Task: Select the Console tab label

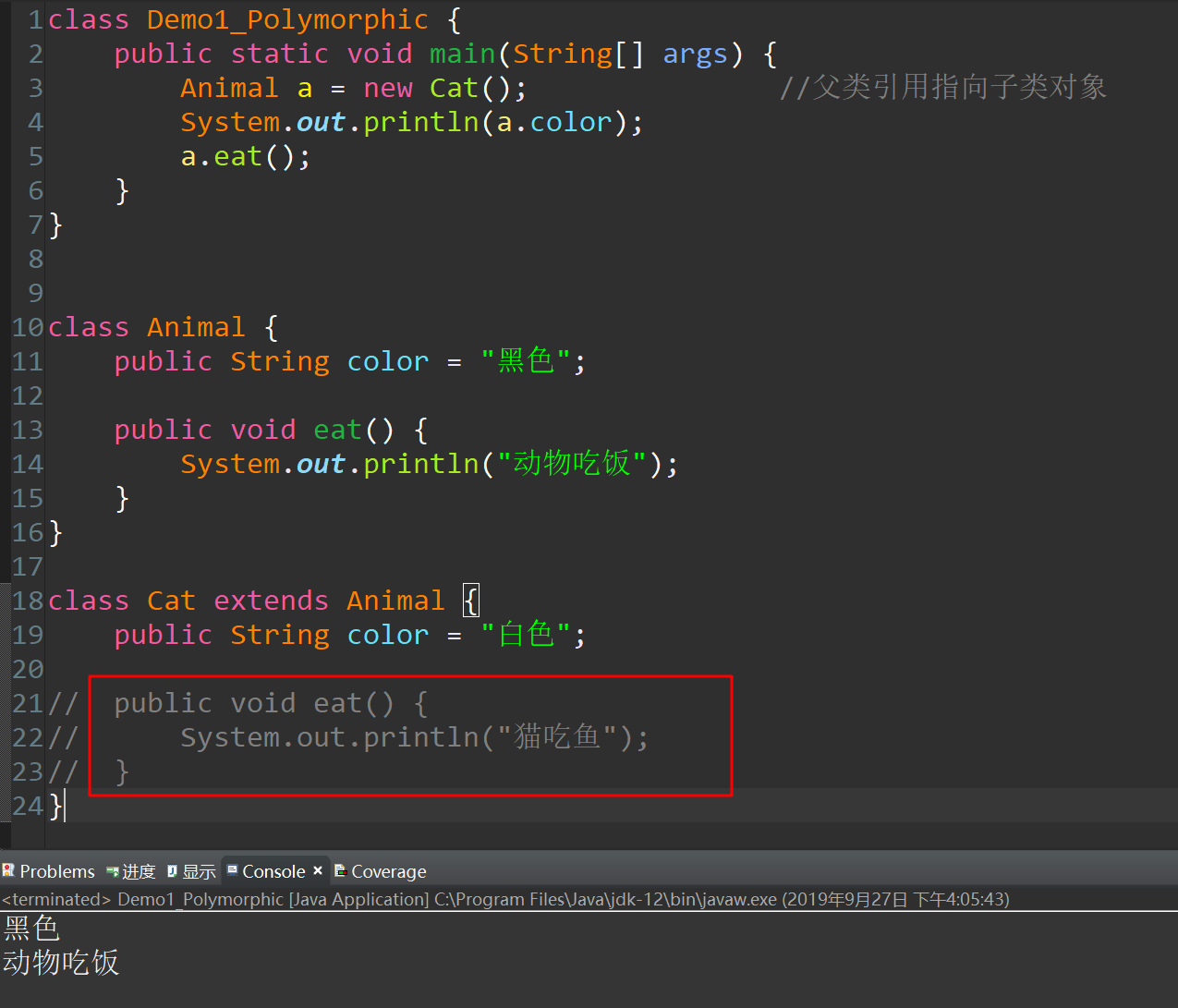Action: coord(273,871)
